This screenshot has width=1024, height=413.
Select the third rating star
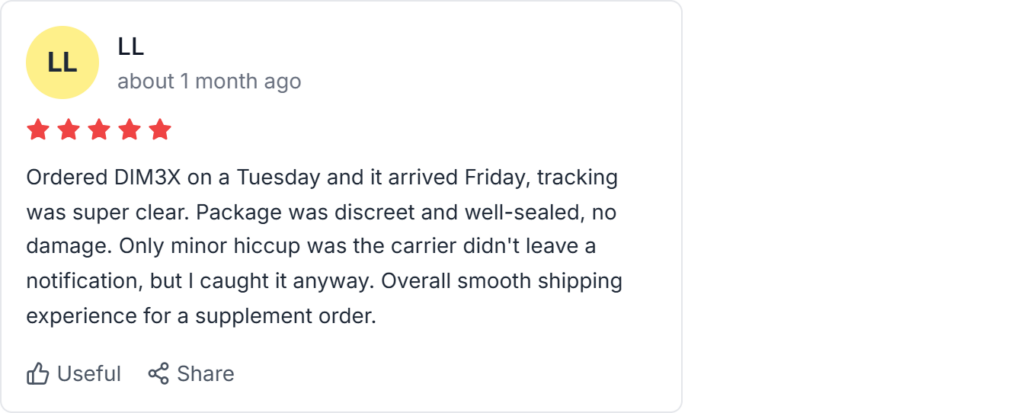[99, 130]
